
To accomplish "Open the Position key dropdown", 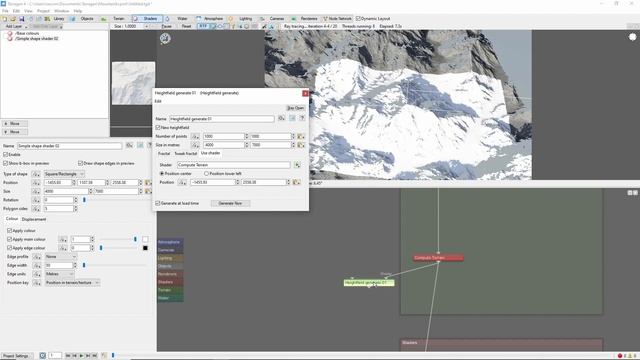I will pos(72,282).
